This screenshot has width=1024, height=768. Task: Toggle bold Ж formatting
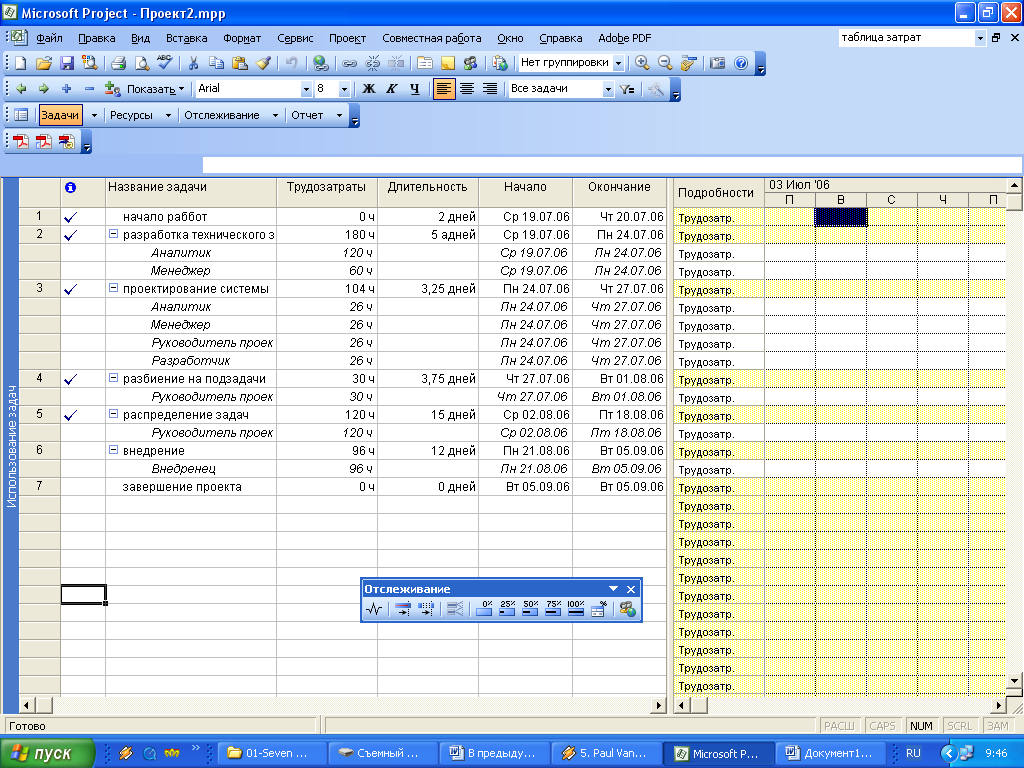pyautogui.click(x=369, y=89)
